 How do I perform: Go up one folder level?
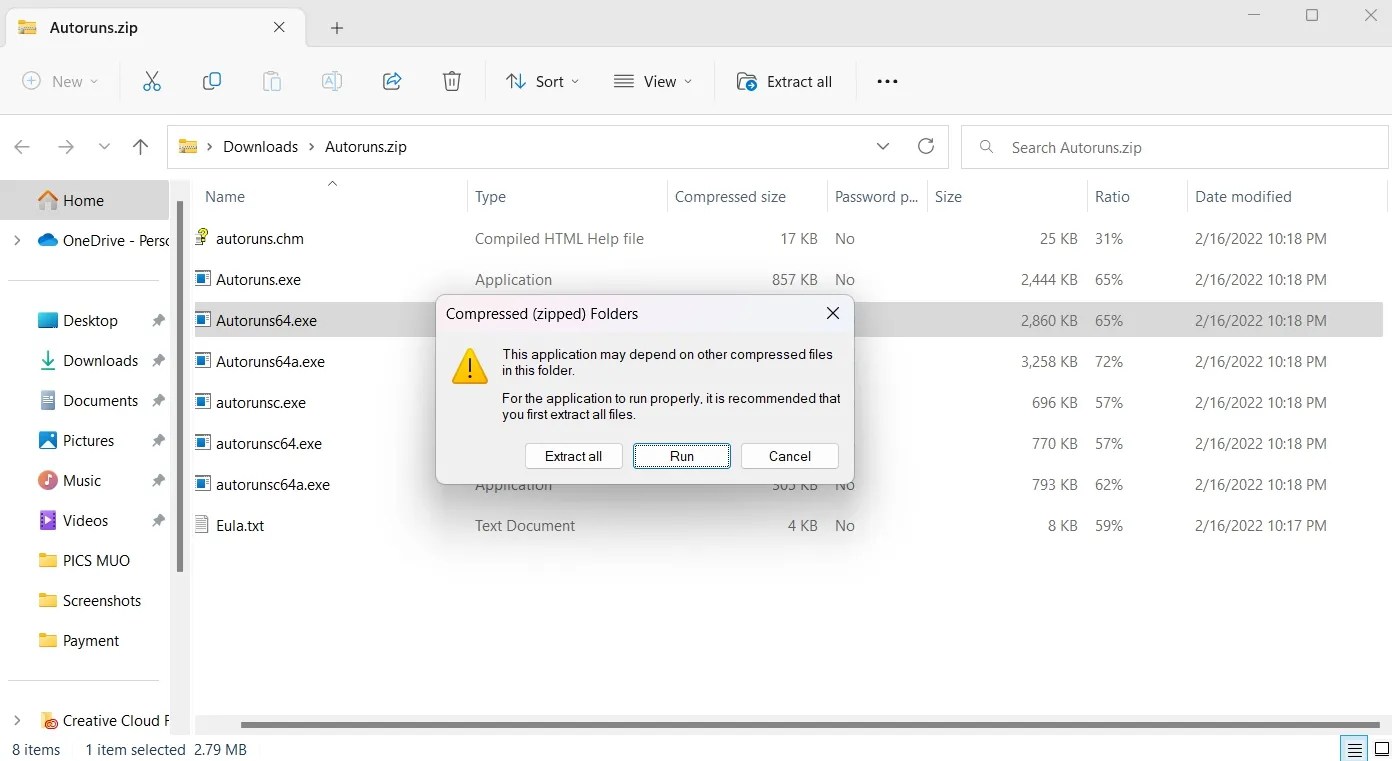[140, 146]
